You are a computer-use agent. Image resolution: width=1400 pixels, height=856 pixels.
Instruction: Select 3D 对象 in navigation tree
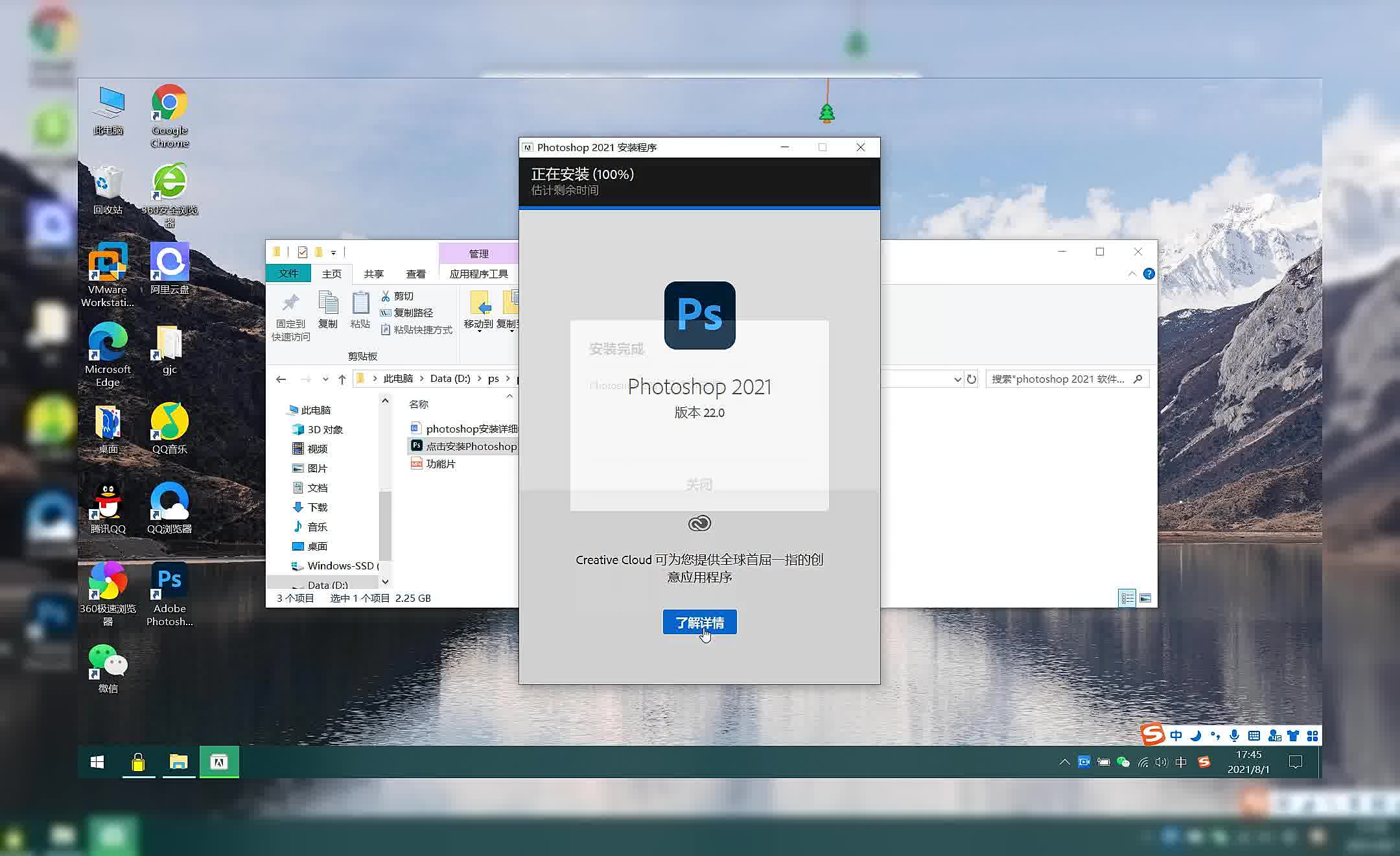[318, 429]
